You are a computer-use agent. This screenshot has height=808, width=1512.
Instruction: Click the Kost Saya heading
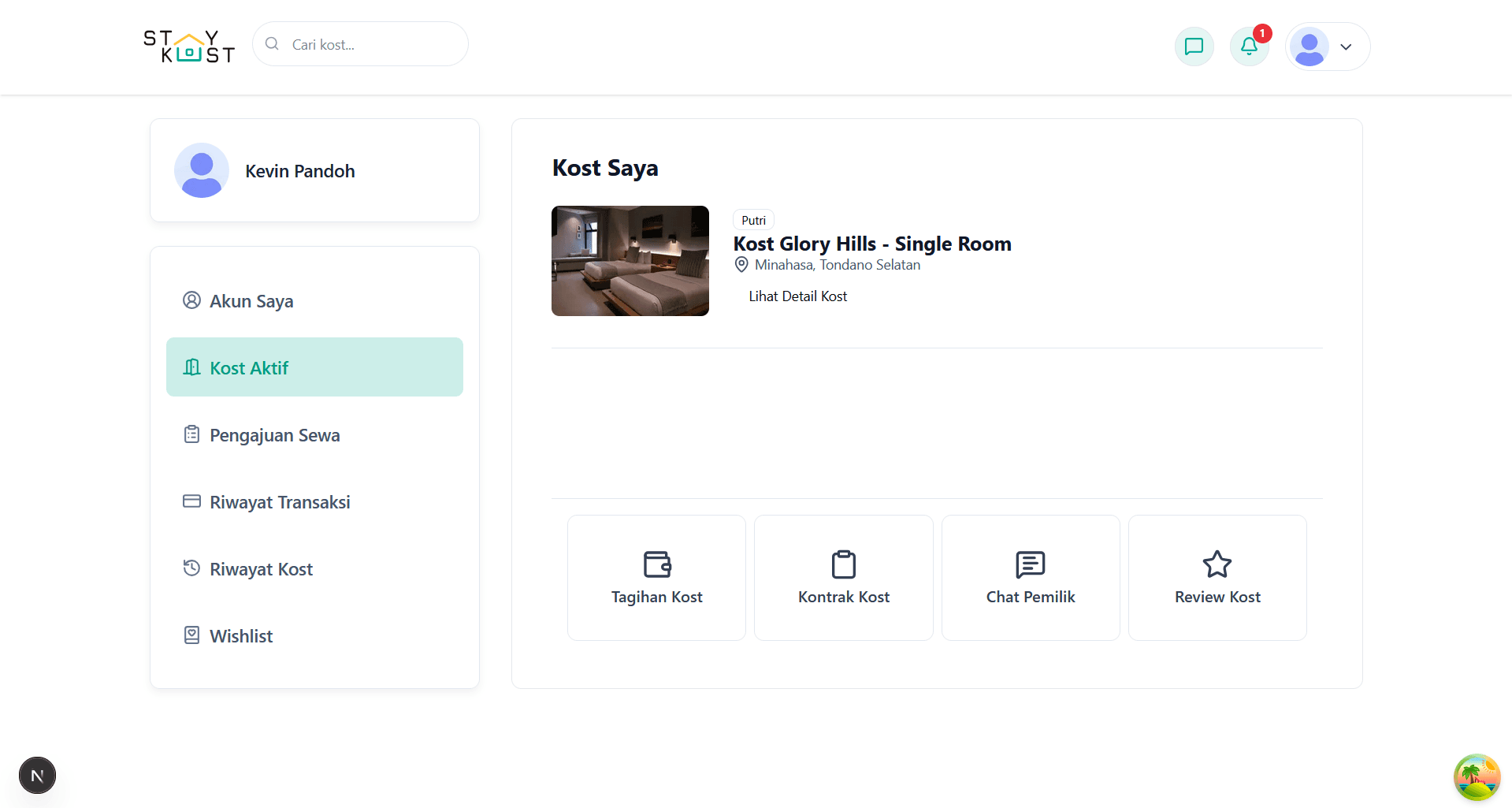coord(605,168)
